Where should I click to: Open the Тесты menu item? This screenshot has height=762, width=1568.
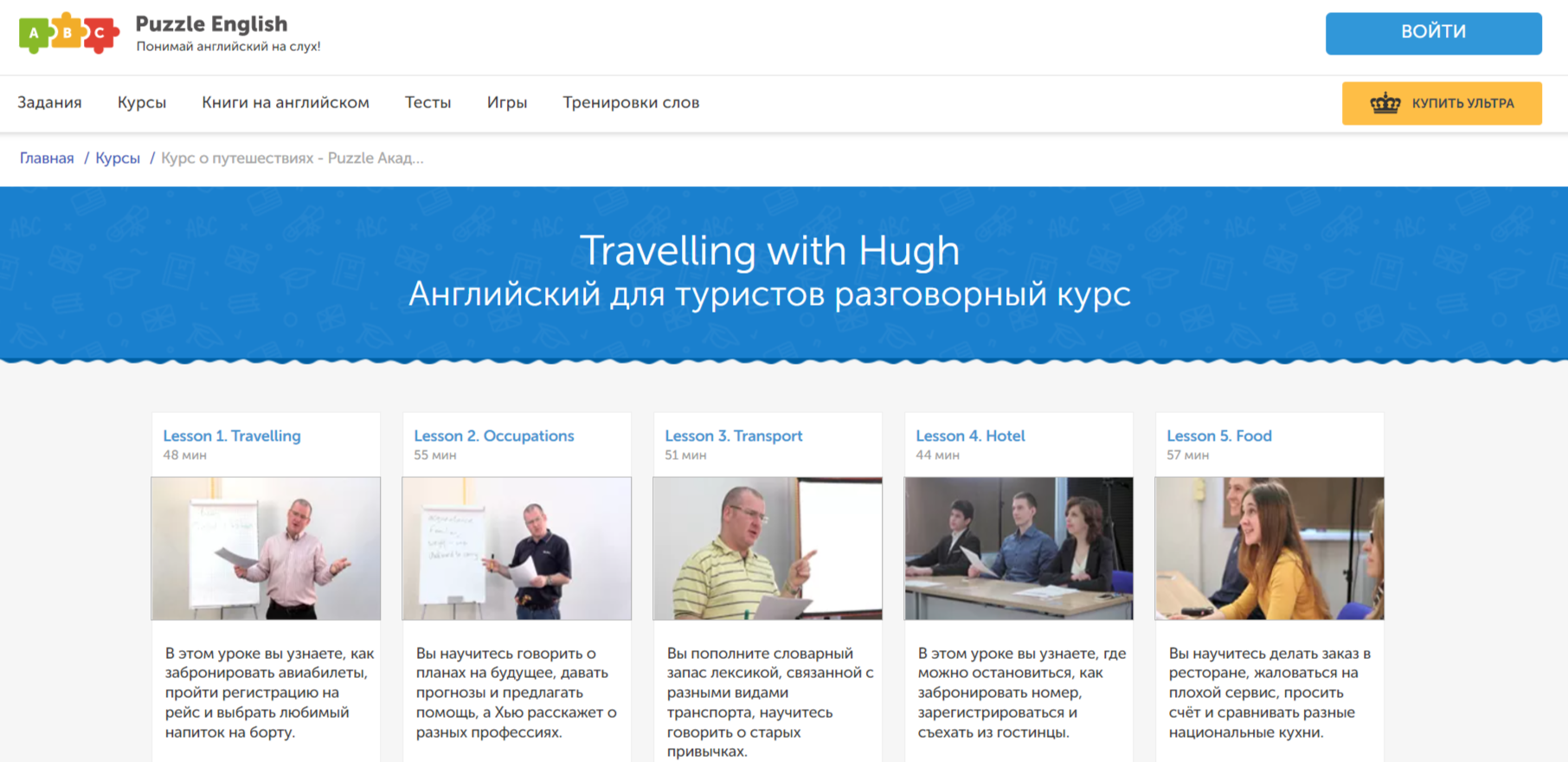427,102
